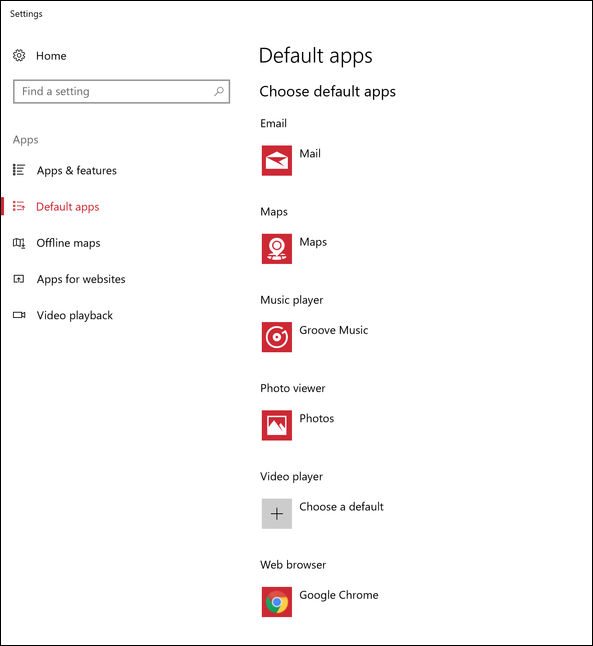Change default email app named Mail
593x646 pixels.
[310, 153]
